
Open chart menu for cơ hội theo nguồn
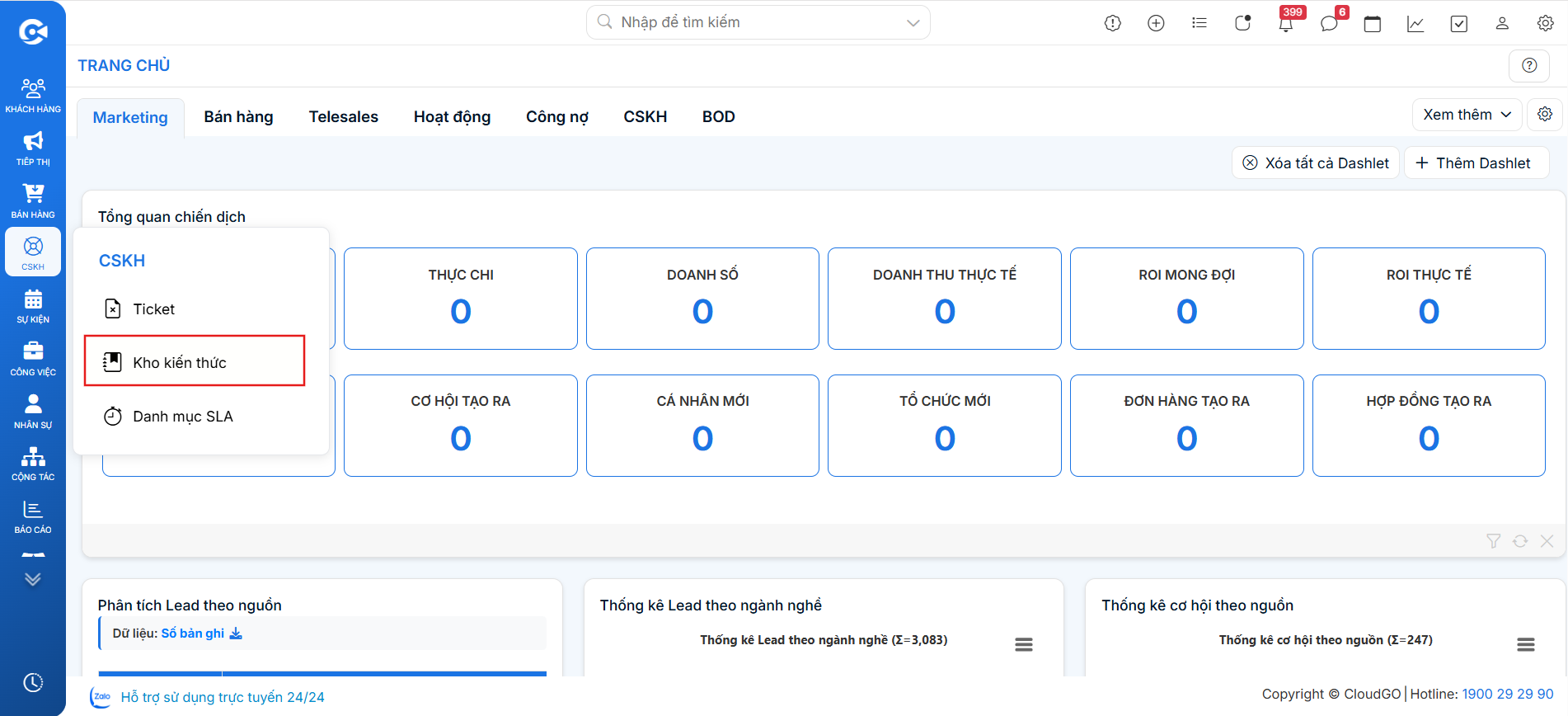click(1526, 644)
